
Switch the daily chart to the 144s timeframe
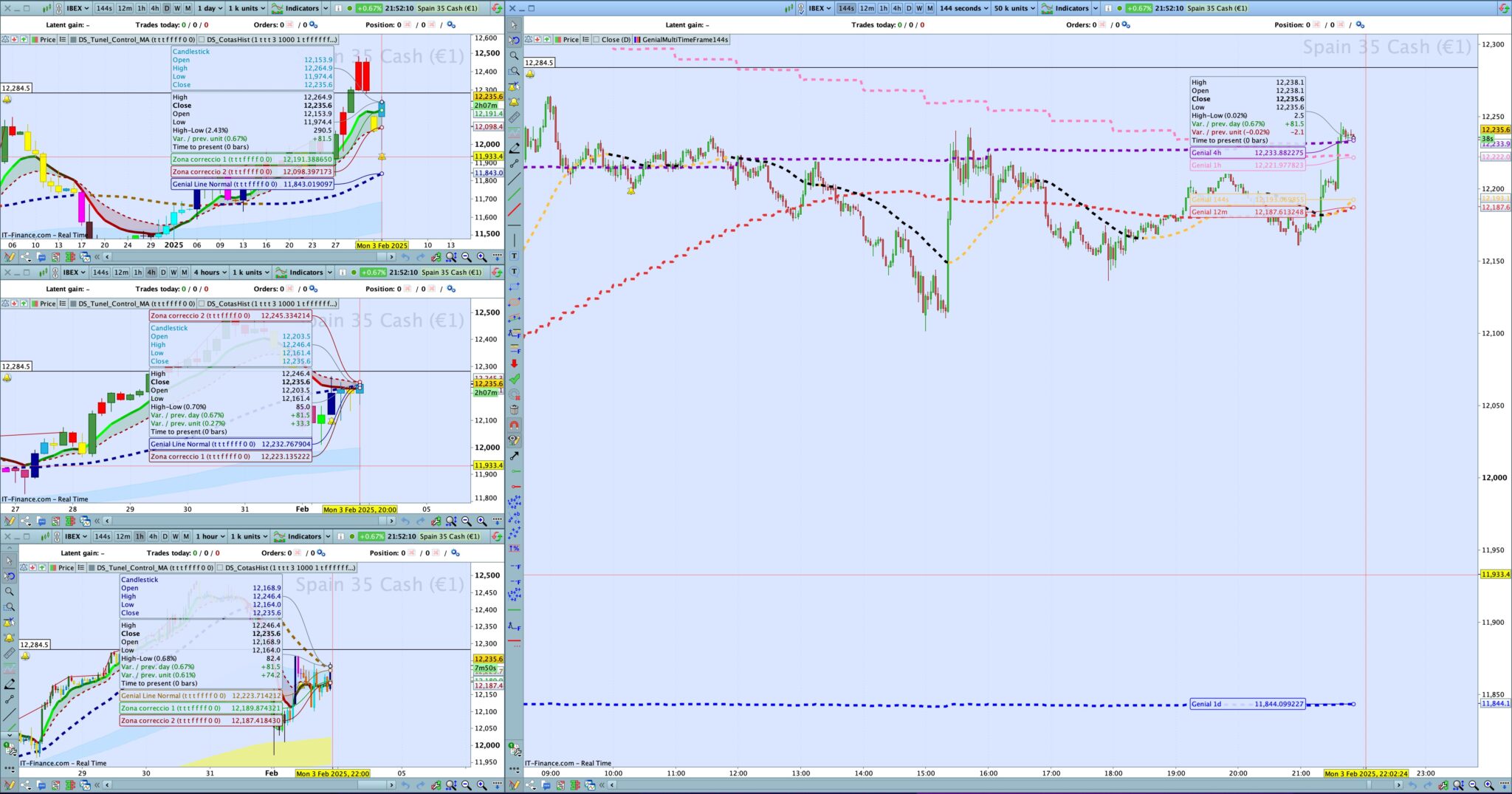(104, 8)
